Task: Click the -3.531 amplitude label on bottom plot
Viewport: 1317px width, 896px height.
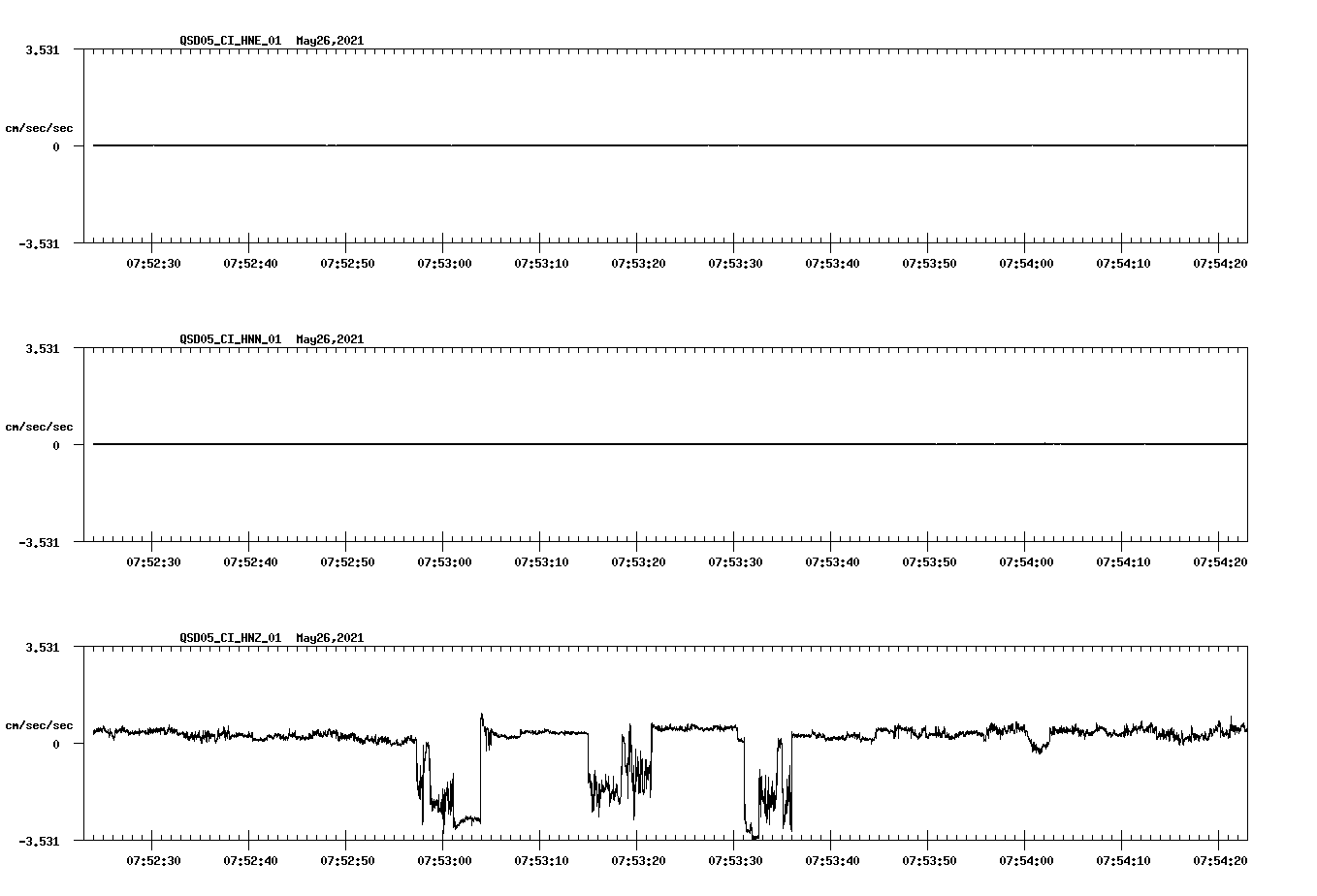Action: 41,841
